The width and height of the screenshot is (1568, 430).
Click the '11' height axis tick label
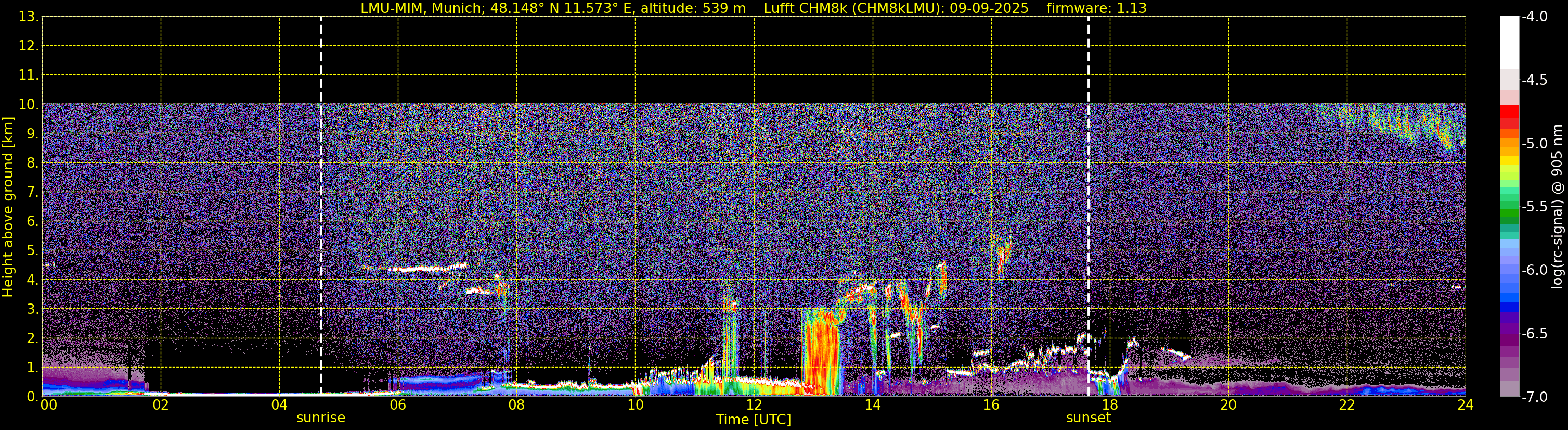28,75
